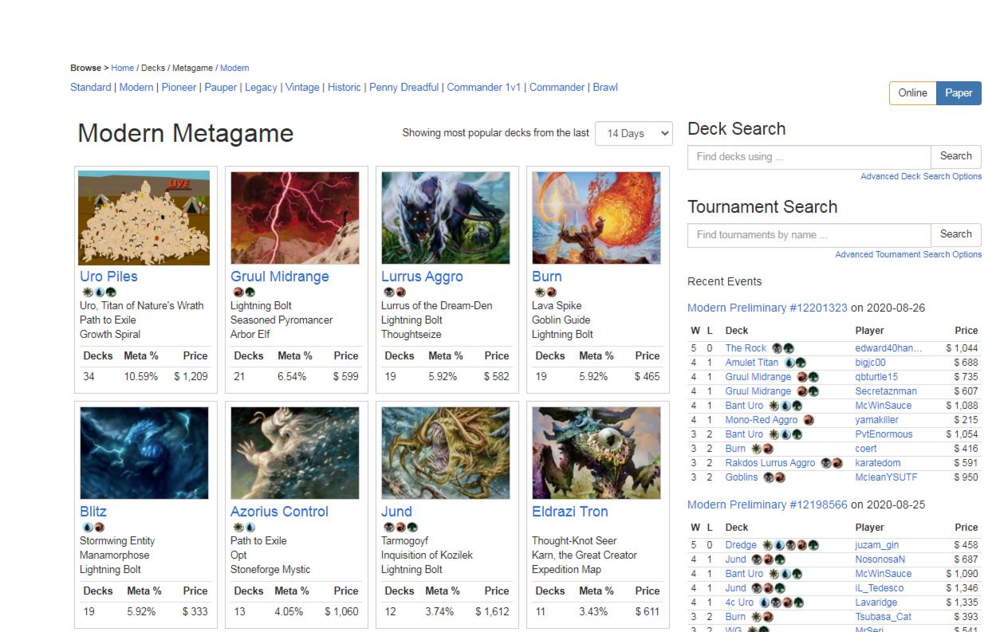This screenshot has height=632, width=1000.
Task: Go to the Legacy format tab
Action: click(260, 87)
